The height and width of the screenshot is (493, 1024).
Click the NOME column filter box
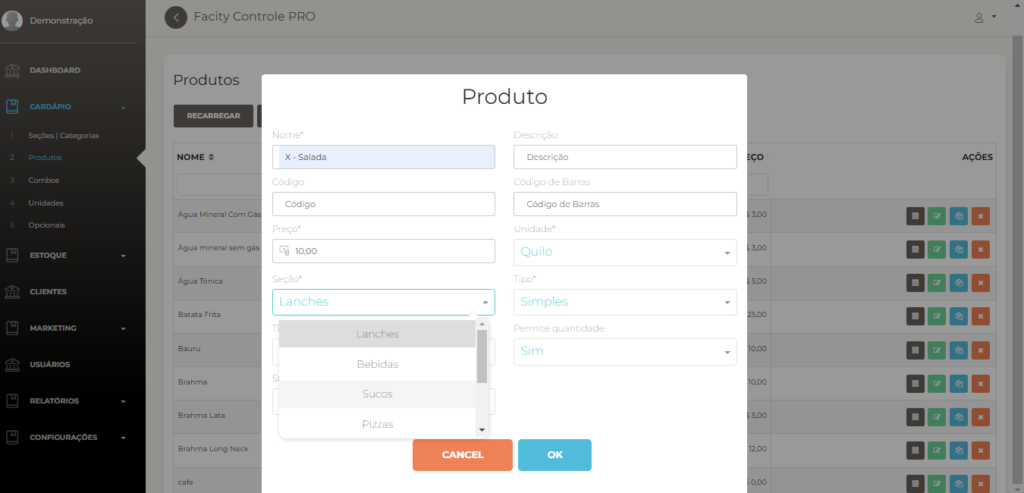[x=219, y=185]
